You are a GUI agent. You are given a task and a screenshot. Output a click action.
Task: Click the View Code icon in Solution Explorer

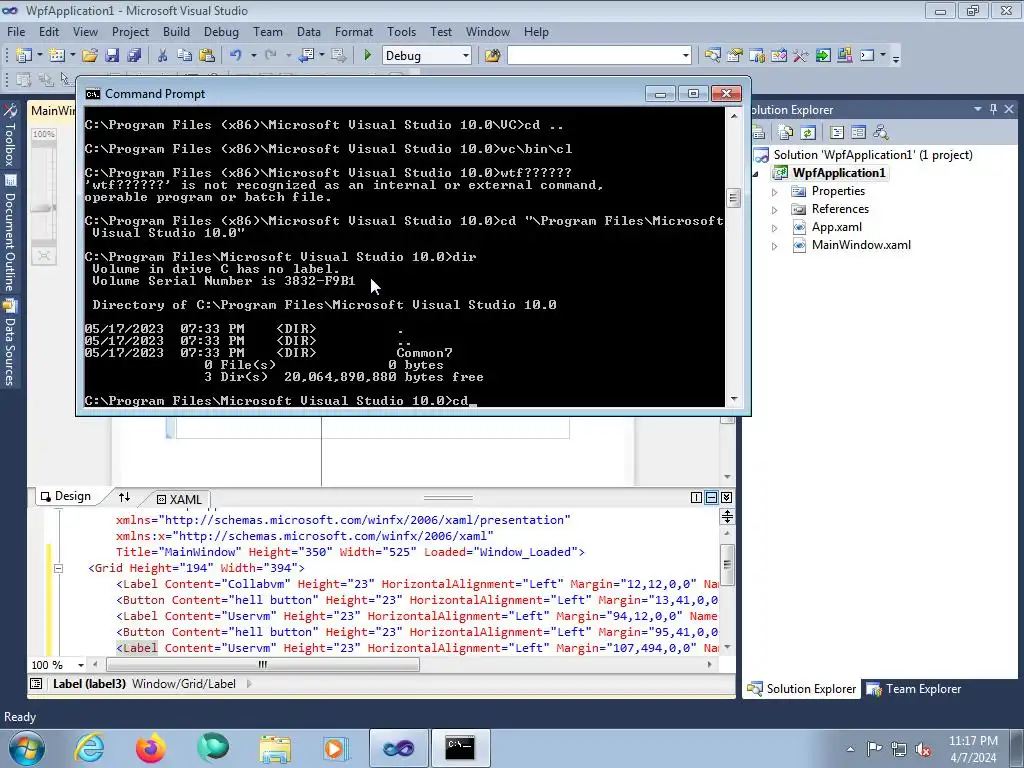pos(837,133)
